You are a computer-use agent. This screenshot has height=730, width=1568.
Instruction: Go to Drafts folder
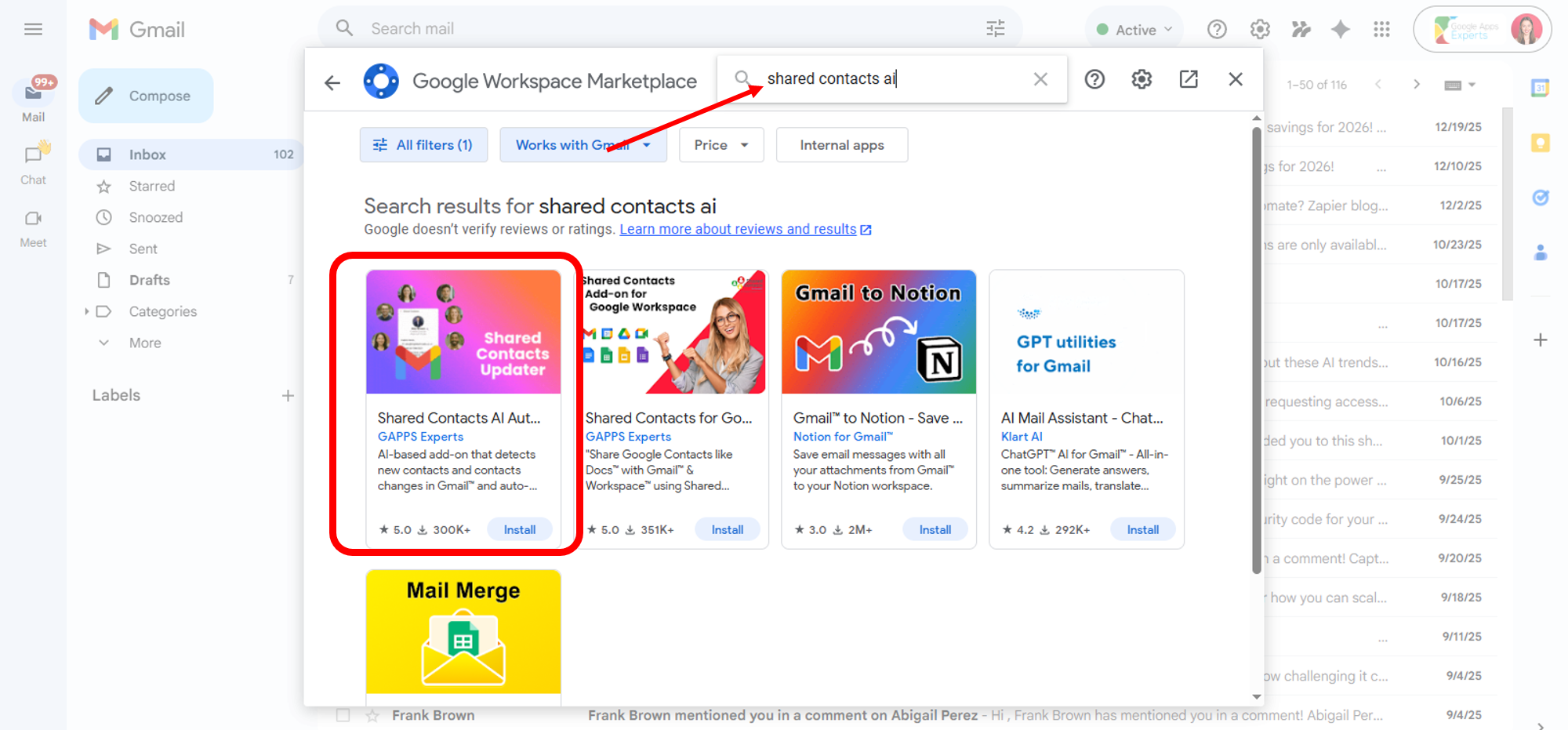click(x=149, y=280)
